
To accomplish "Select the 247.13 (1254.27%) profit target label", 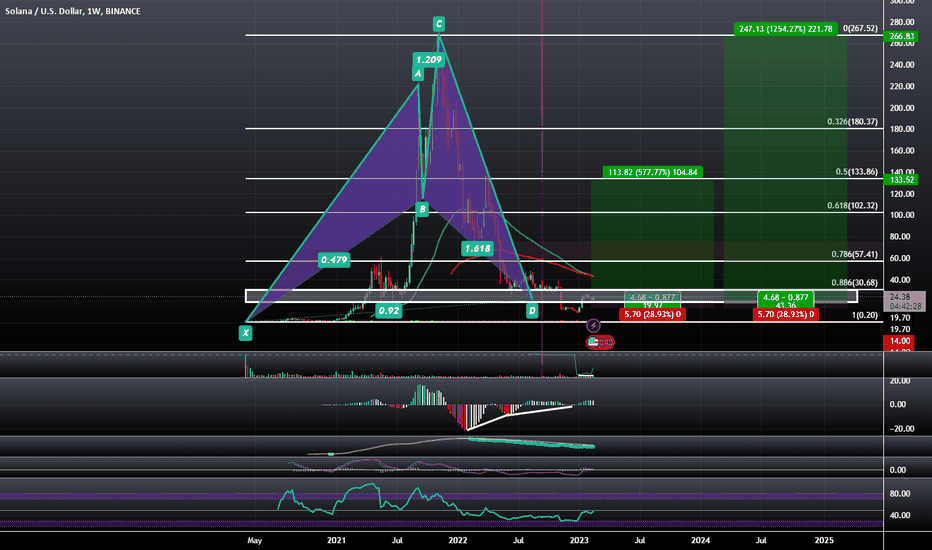I will 786,29.
